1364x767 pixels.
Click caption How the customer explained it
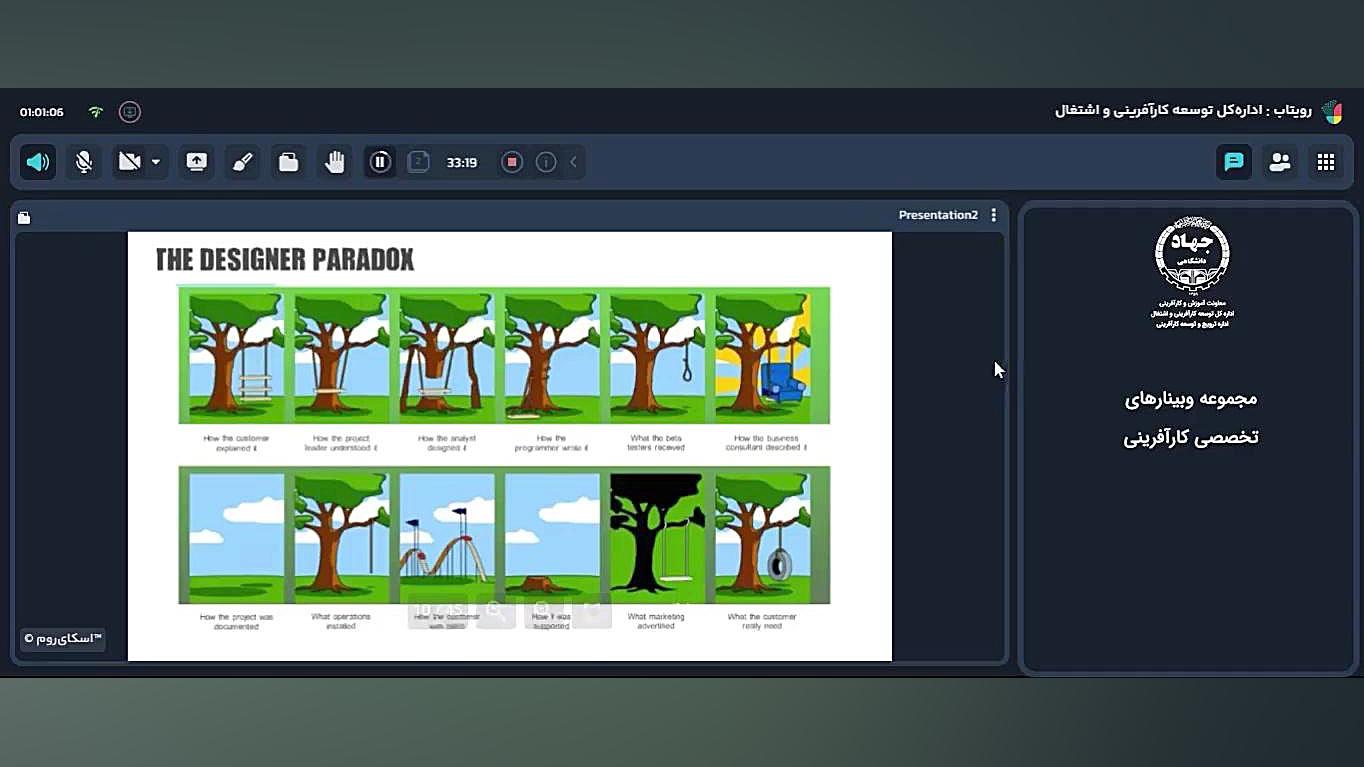237,443
